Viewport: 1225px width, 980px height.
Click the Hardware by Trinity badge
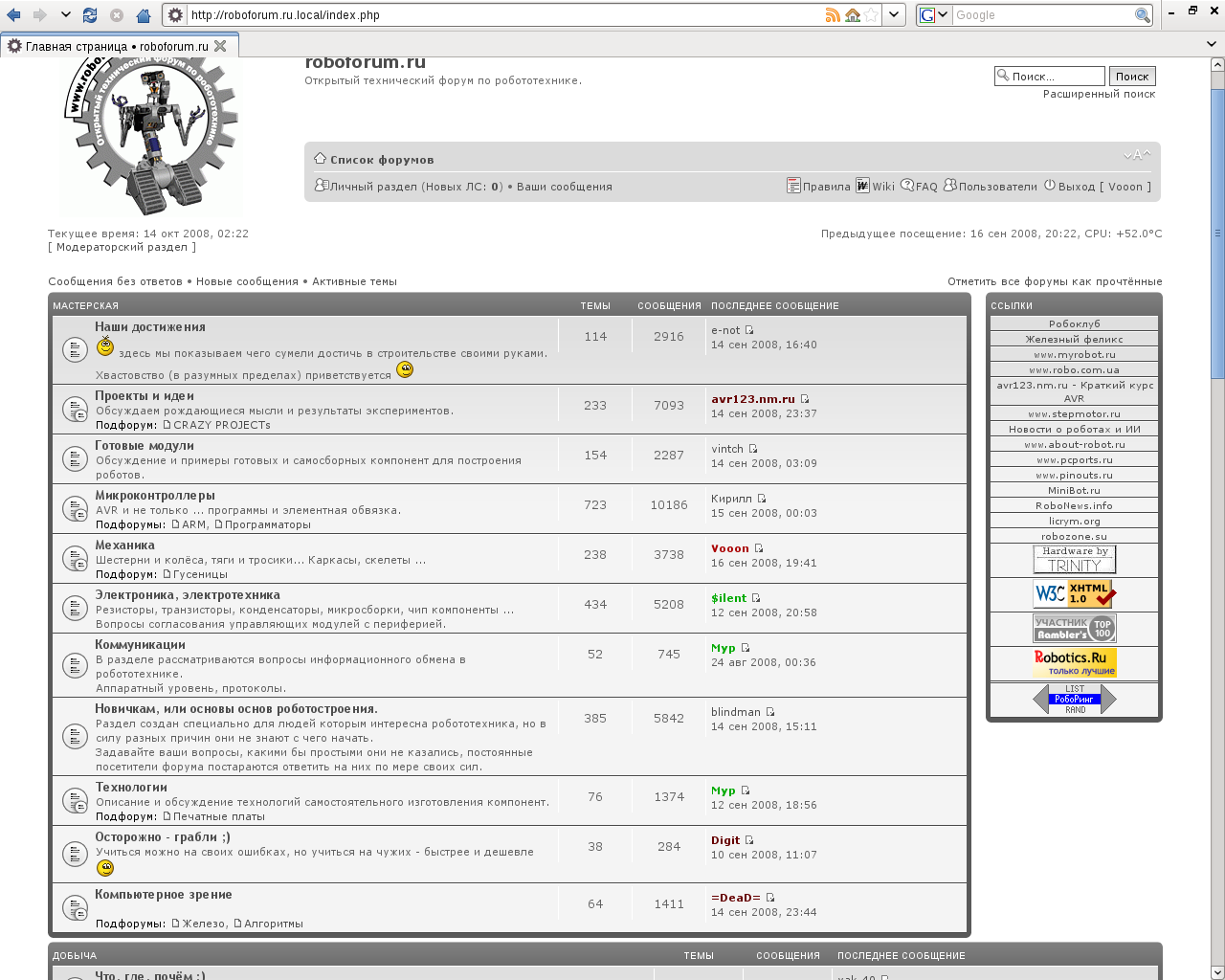(x=1075, y=559)
